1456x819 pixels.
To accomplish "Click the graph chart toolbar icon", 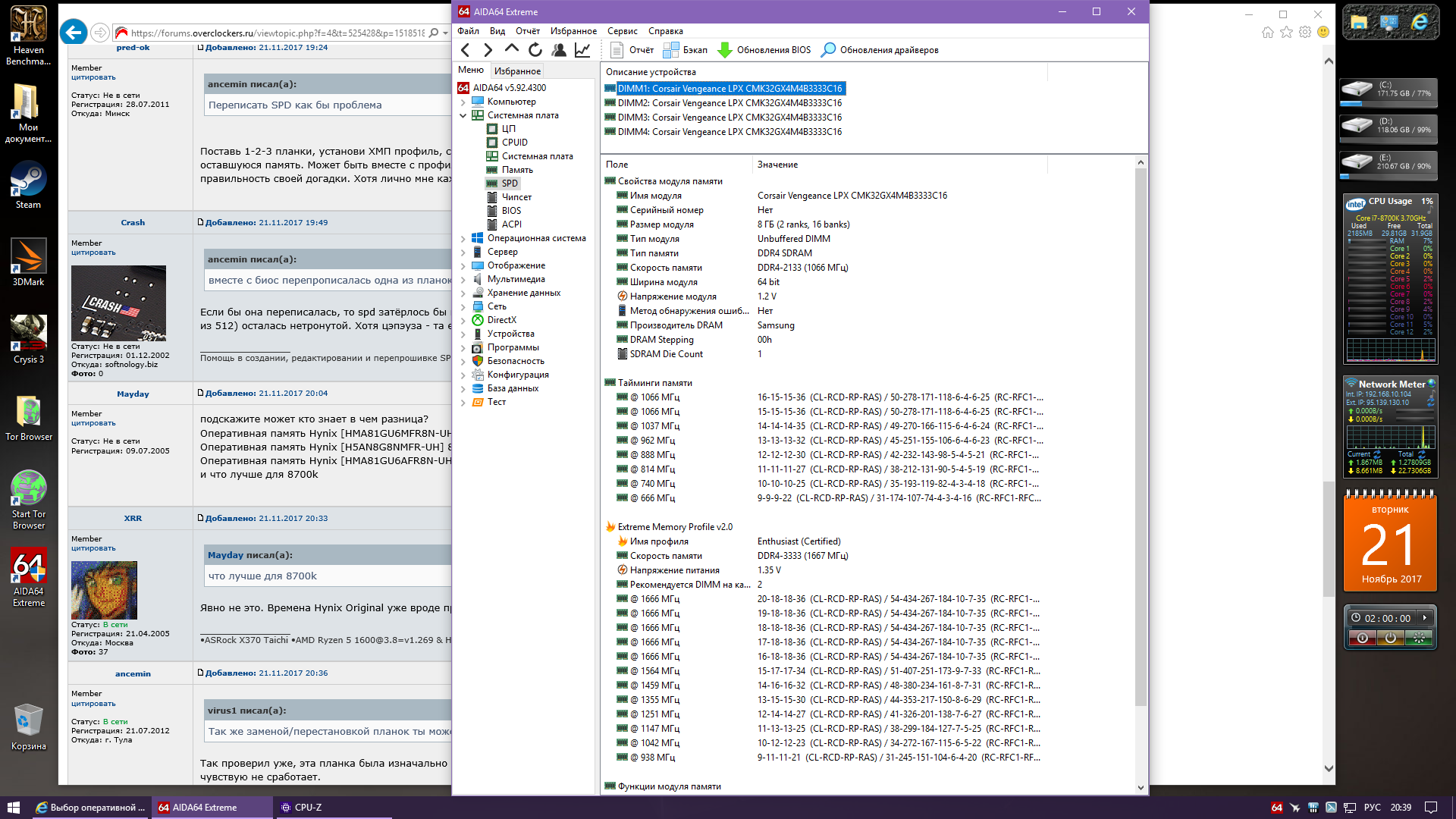I will click(x=582, y=50).
